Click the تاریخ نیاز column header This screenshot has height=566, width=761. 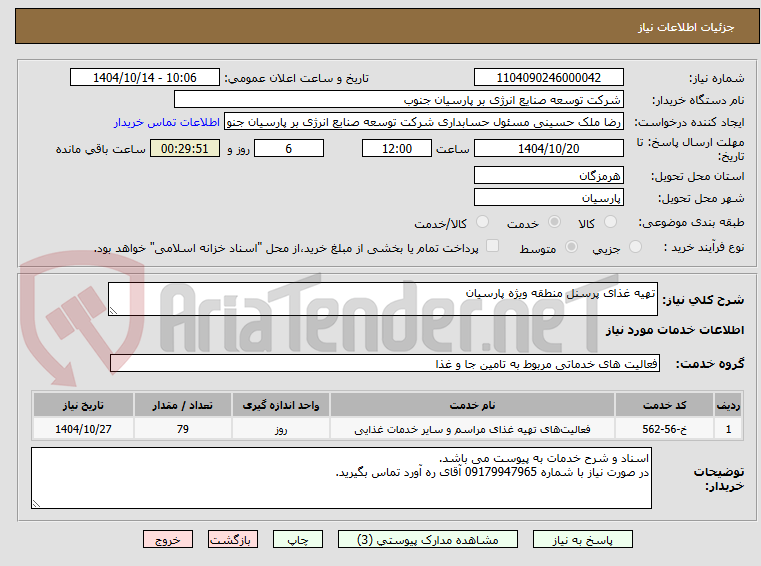(83, 405)
